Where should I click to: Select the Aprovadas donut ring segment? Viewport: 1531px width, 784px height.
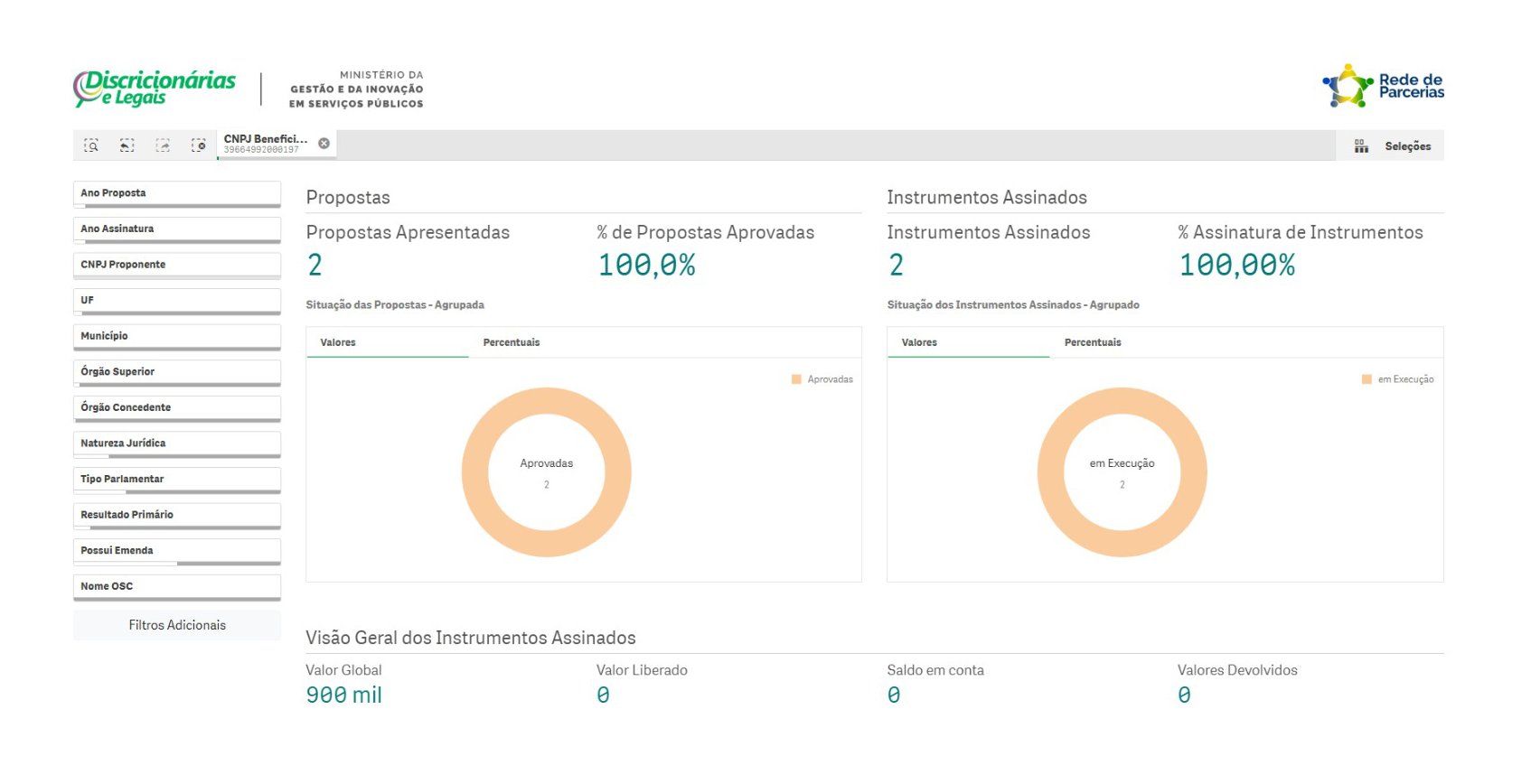click(x=547, y=401)
